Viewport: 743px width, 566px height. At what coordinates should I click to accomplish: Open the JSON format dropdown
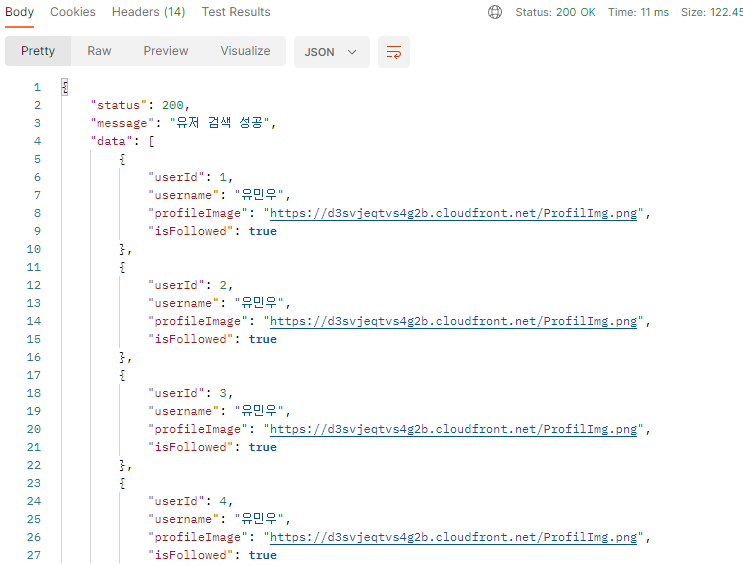coord(331,52)
